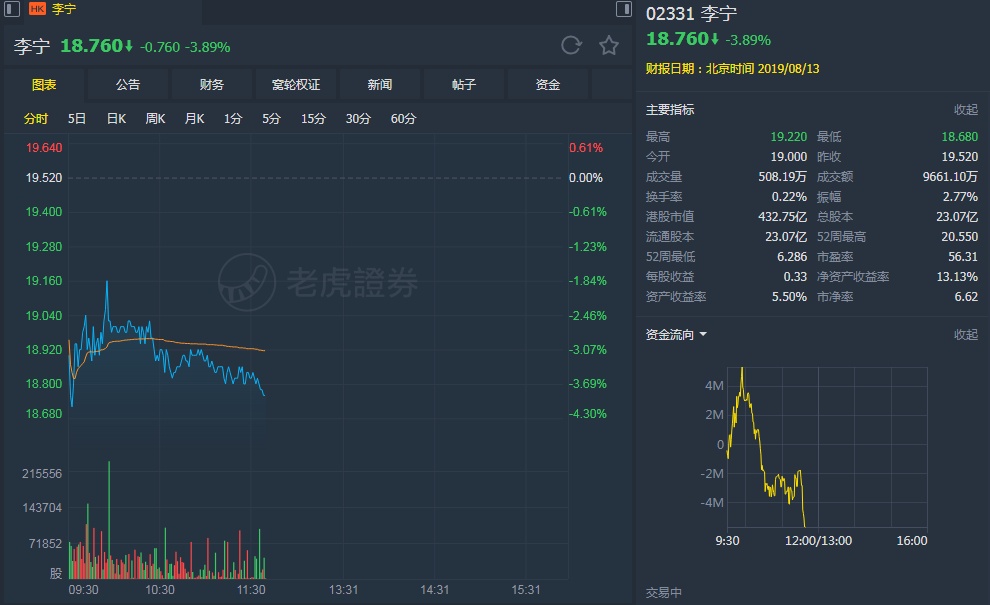This screenshot has height=605, width=990.
Task: Click the HK market badge on the 李宁 tab
Action: coord(37,9)
